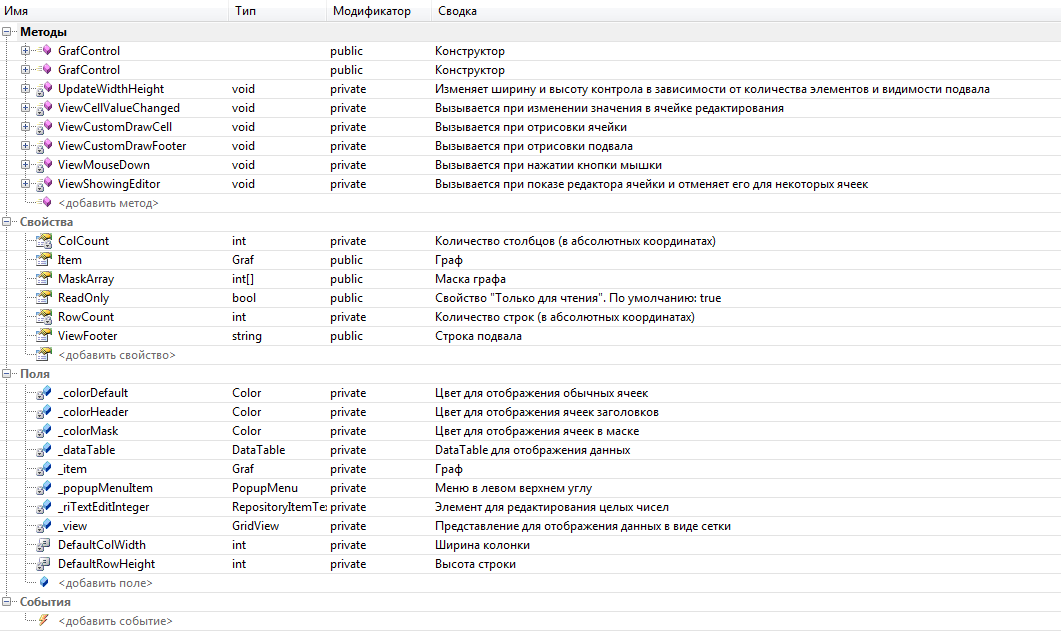Click the Item property icon
The image size is (1061, 637).
click(x=44, y=259)
